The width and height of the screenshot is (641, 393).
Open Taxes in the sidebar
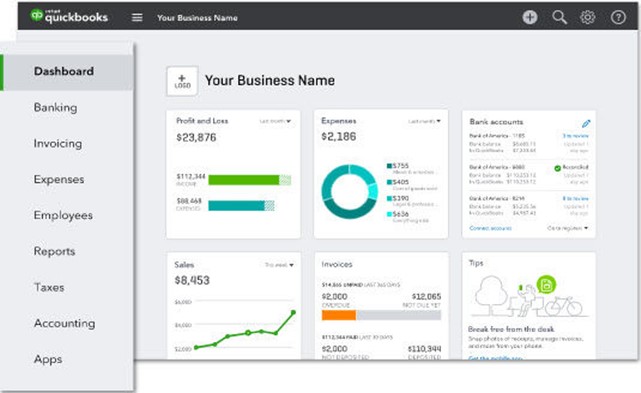49,287
